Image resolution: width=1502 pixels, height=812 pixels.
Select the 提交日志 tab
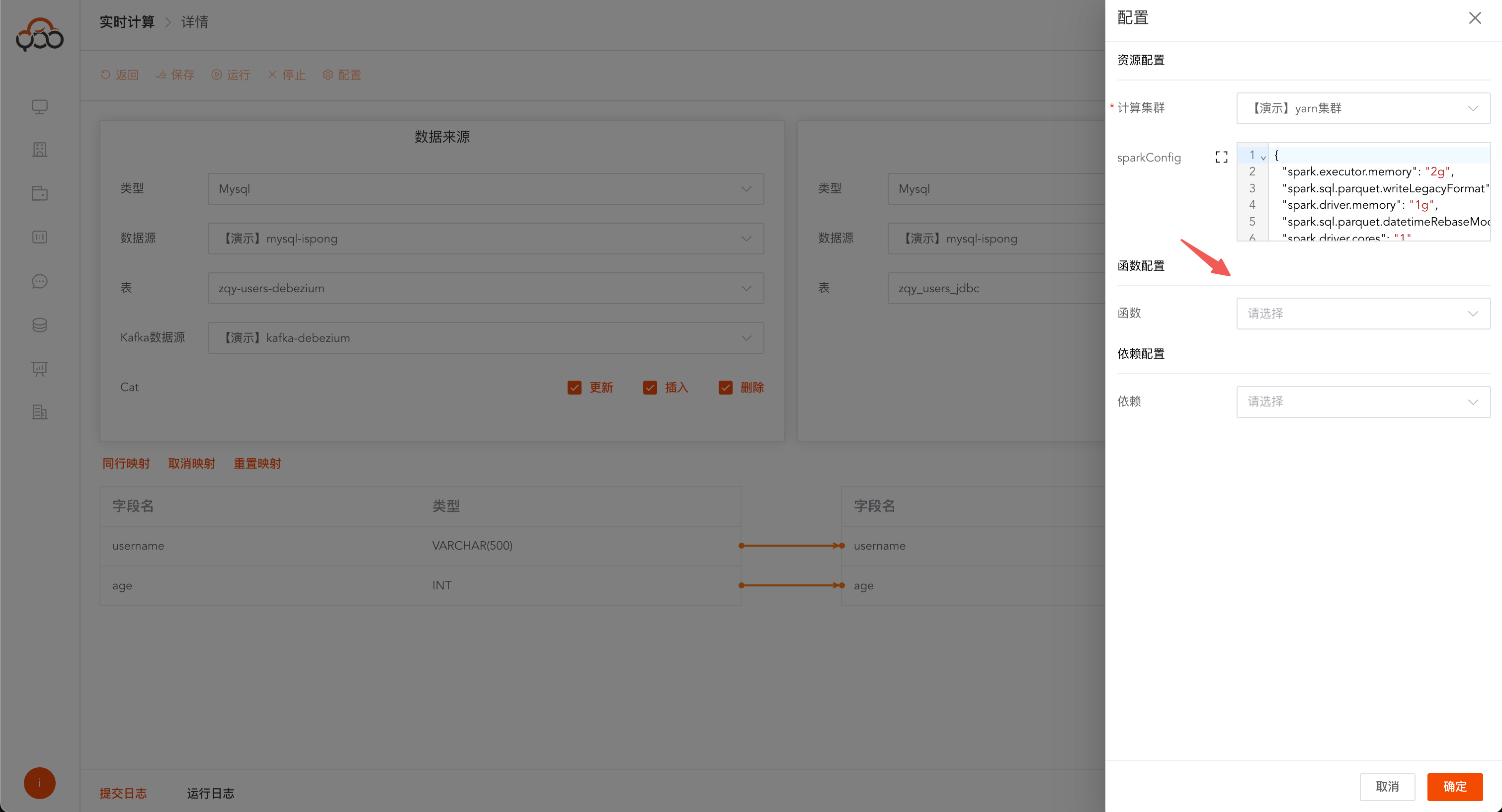click(123, 793)
